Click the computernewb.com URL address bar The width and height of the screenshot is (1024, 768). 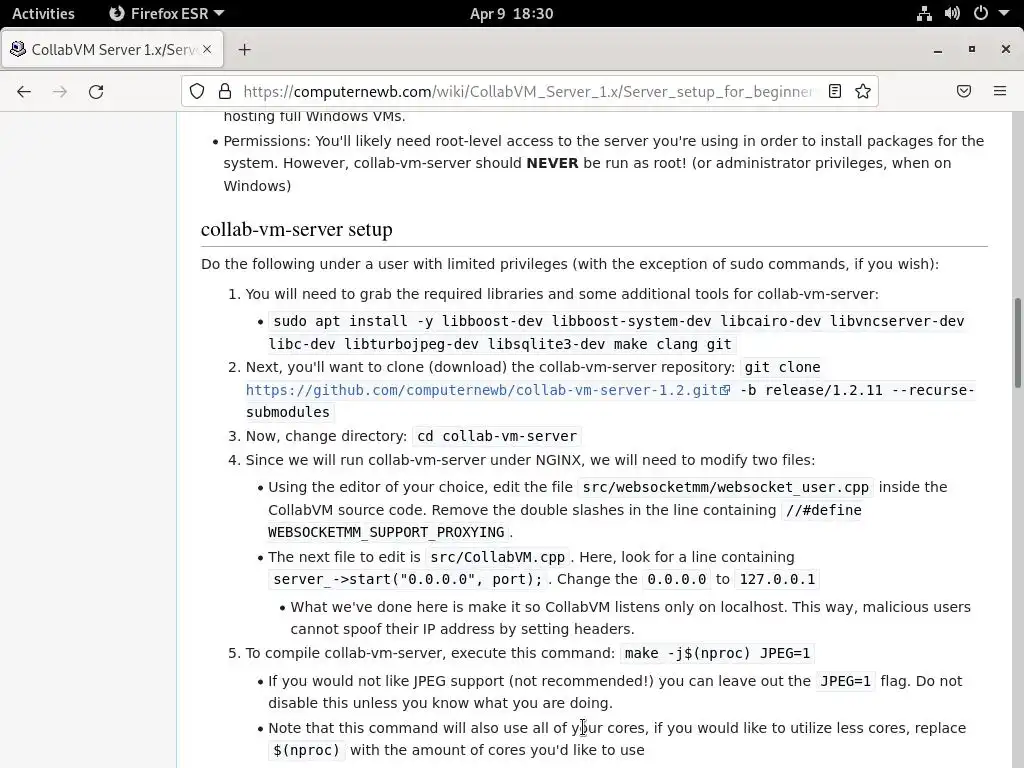(529, 91)
